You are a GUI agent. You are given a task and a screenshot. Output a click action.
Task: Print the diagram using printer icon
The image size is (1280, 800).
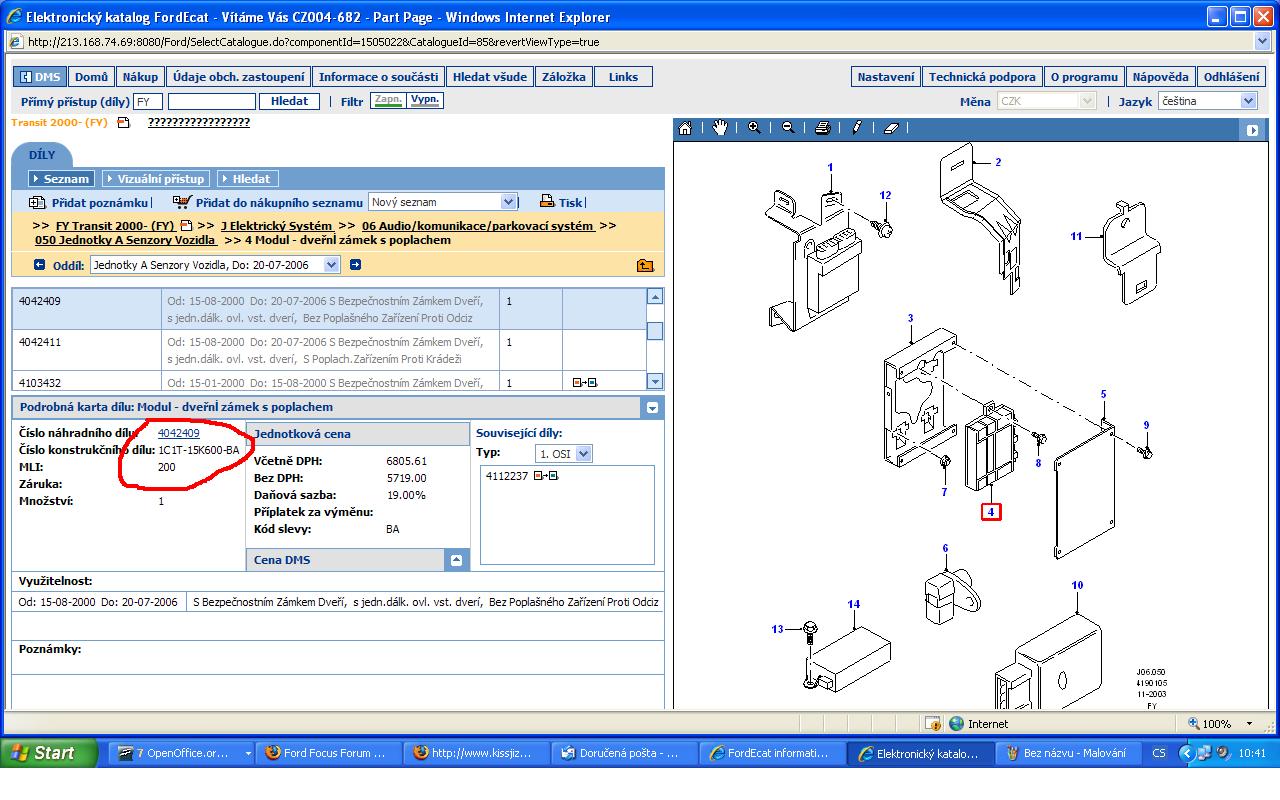[822, 128]
